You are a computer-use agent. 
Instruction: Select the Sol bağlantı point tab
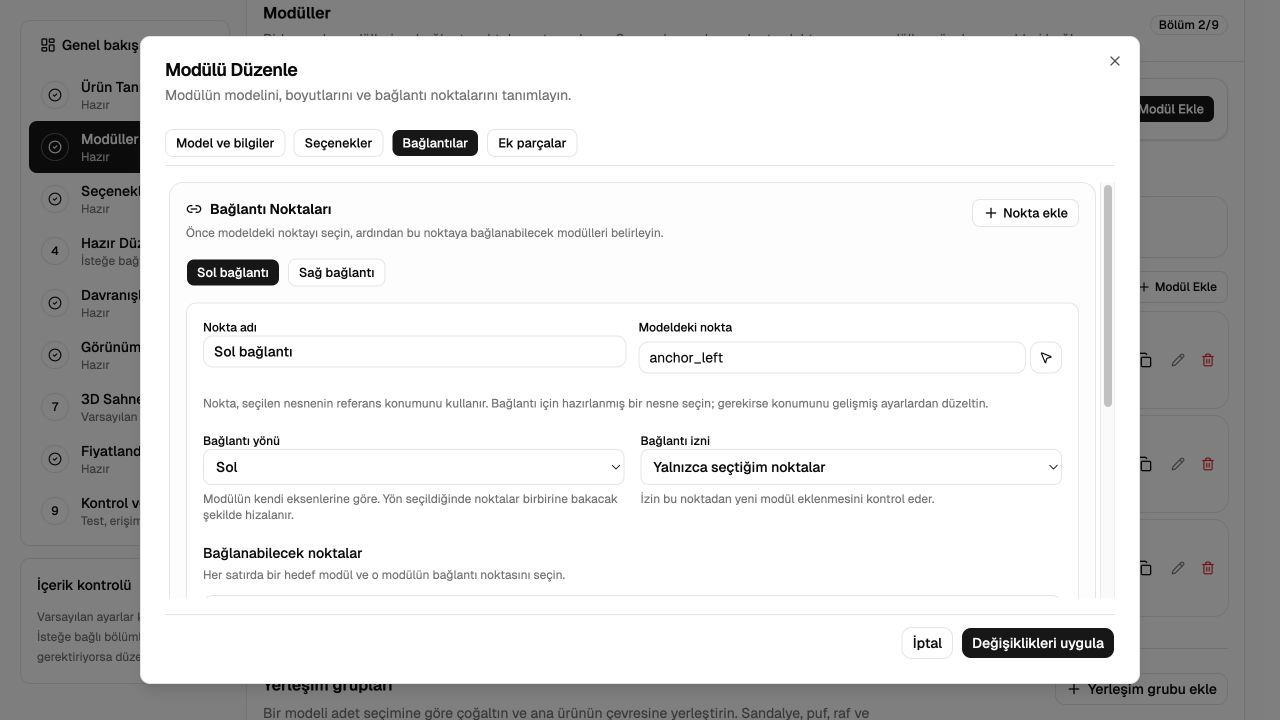[x=233, y=273]
